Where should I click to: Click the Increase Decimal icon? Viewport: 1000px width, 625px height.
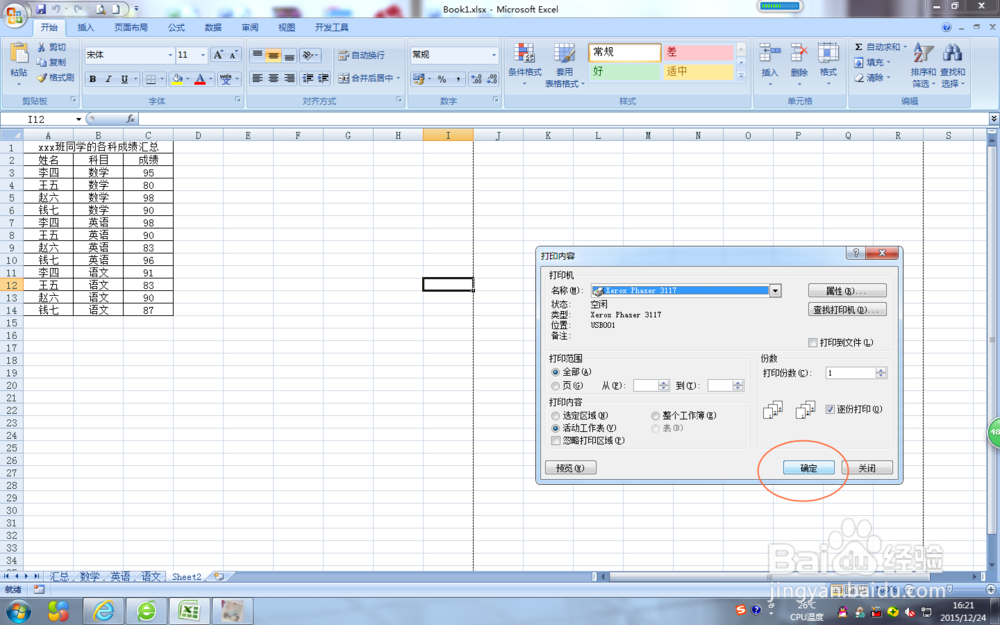[476, 79]
